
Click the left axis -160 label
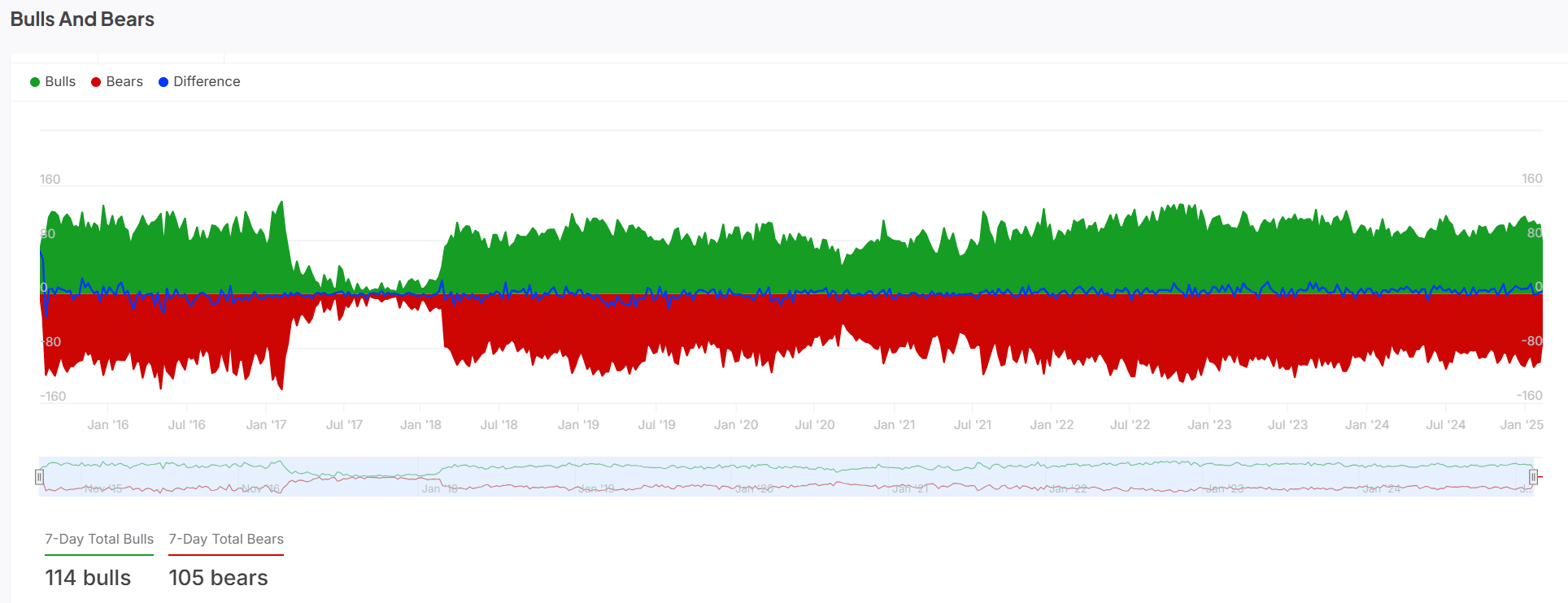tap(53, 397)
